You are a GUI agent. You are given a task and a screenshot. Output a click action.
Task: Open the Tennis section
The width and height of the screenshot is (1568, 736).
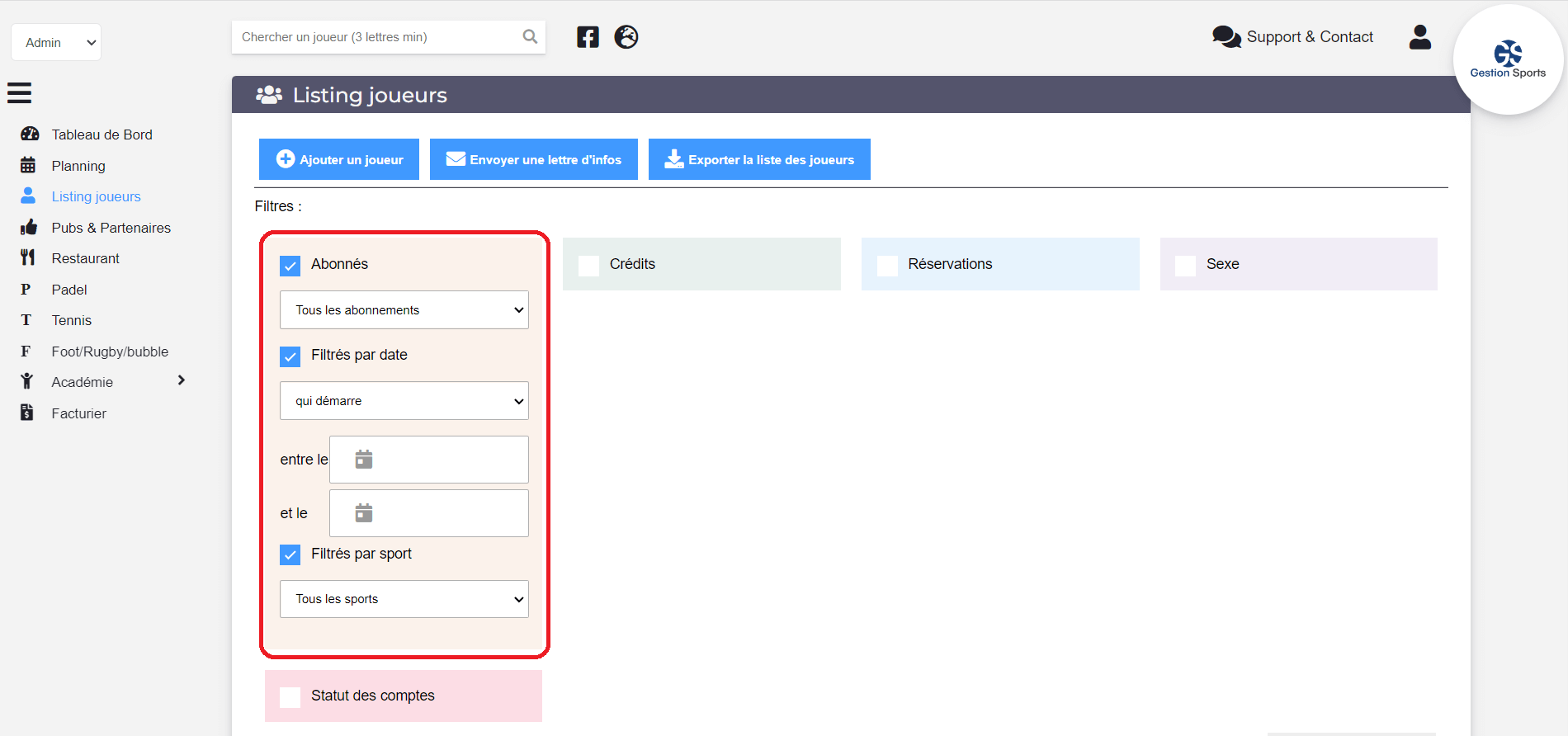pos(72,320)
